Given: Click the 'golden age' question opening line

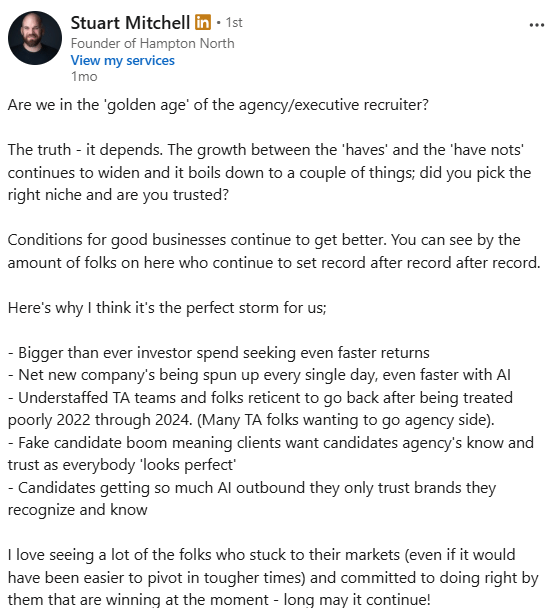Looking at the screenshot, I should coord(218,105).
